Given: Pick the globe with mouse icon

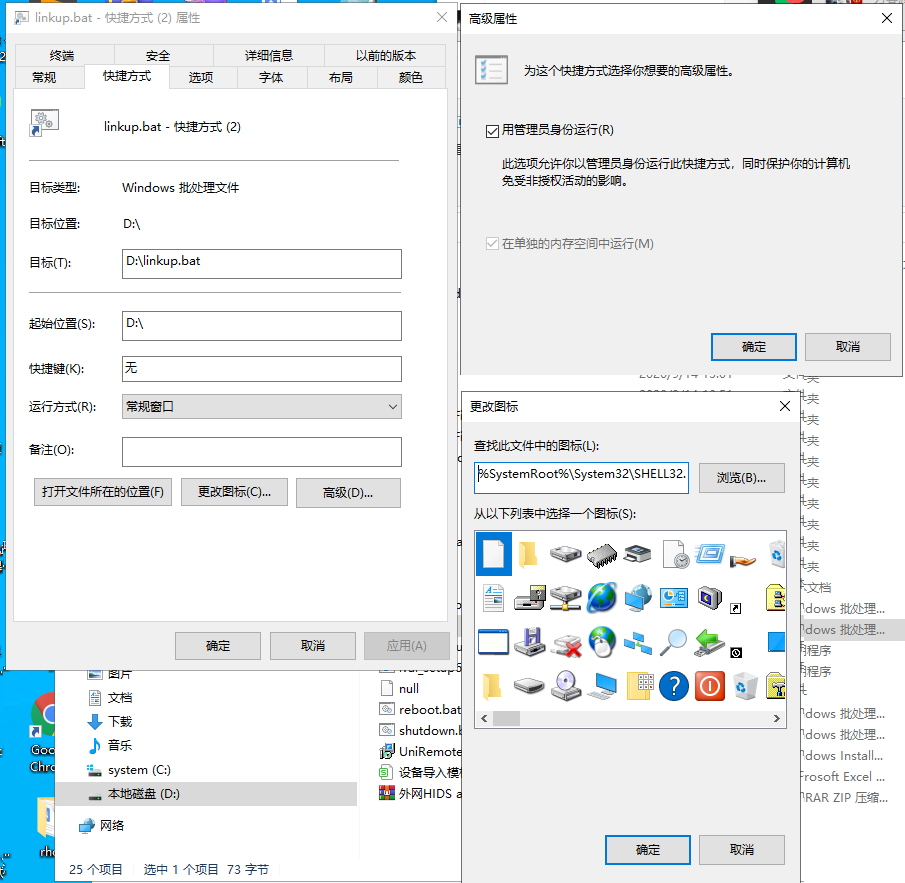Looking at the screenshot, I should click(601, 642).
